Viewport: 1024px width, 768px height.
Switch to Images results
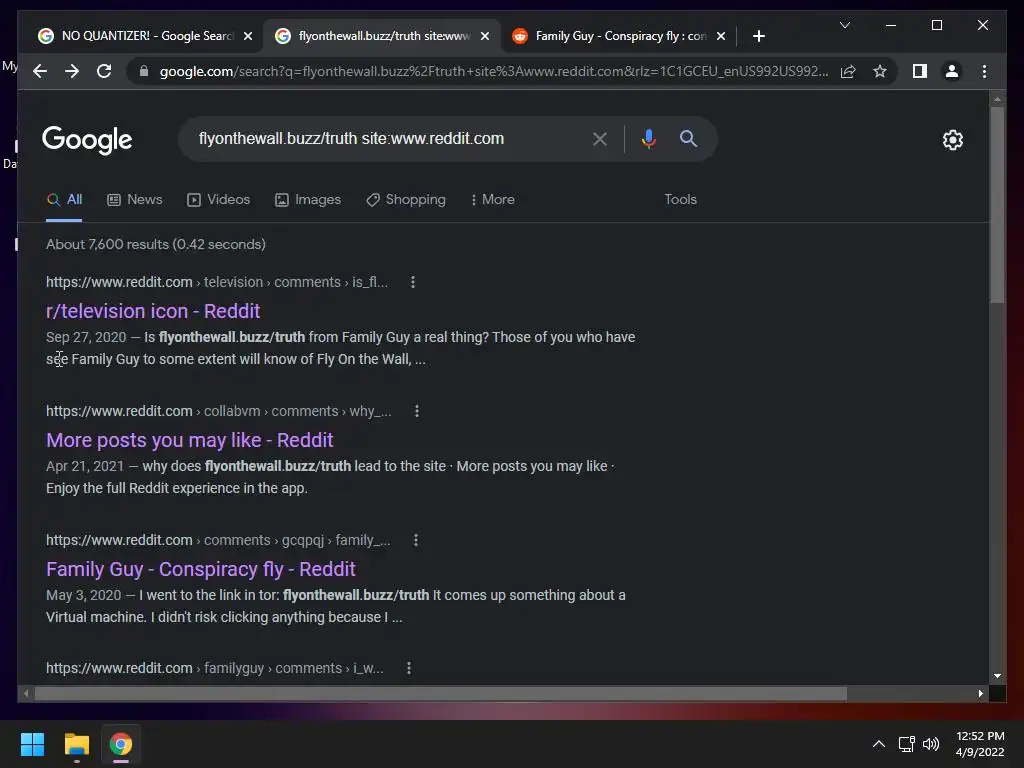(308, 199)
